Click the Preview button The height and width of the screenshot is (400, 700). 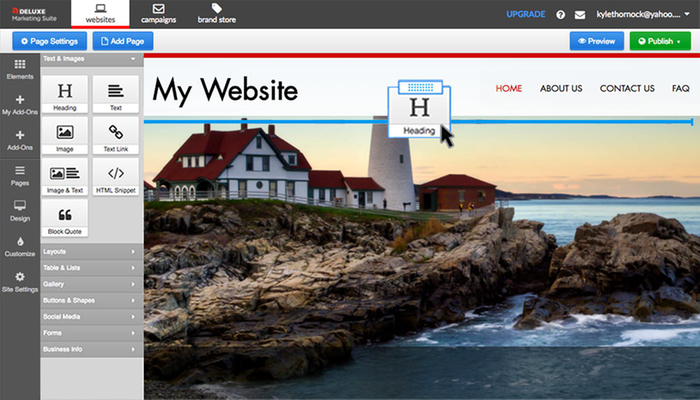(596, 41)
